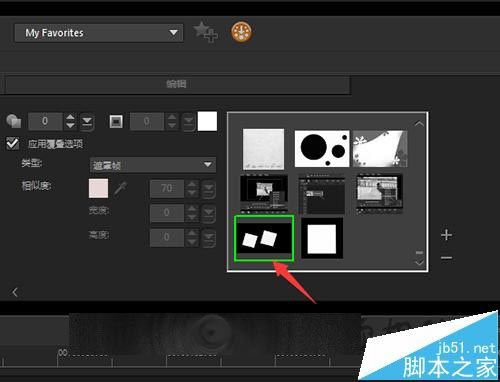
Task: Open the 宽度 slider dropdown
Action: click(x=208, y=213)
